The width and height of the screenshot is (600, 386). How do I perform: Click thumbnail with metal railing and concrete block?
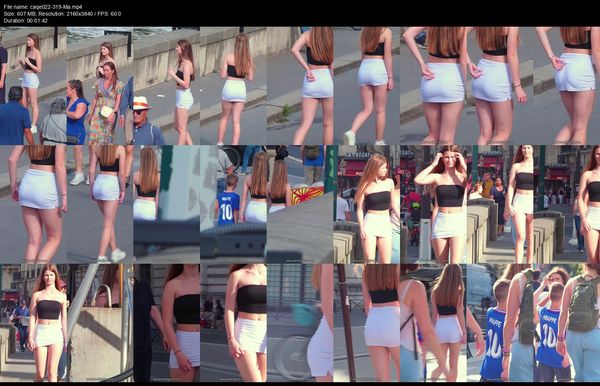coord(100,322)
